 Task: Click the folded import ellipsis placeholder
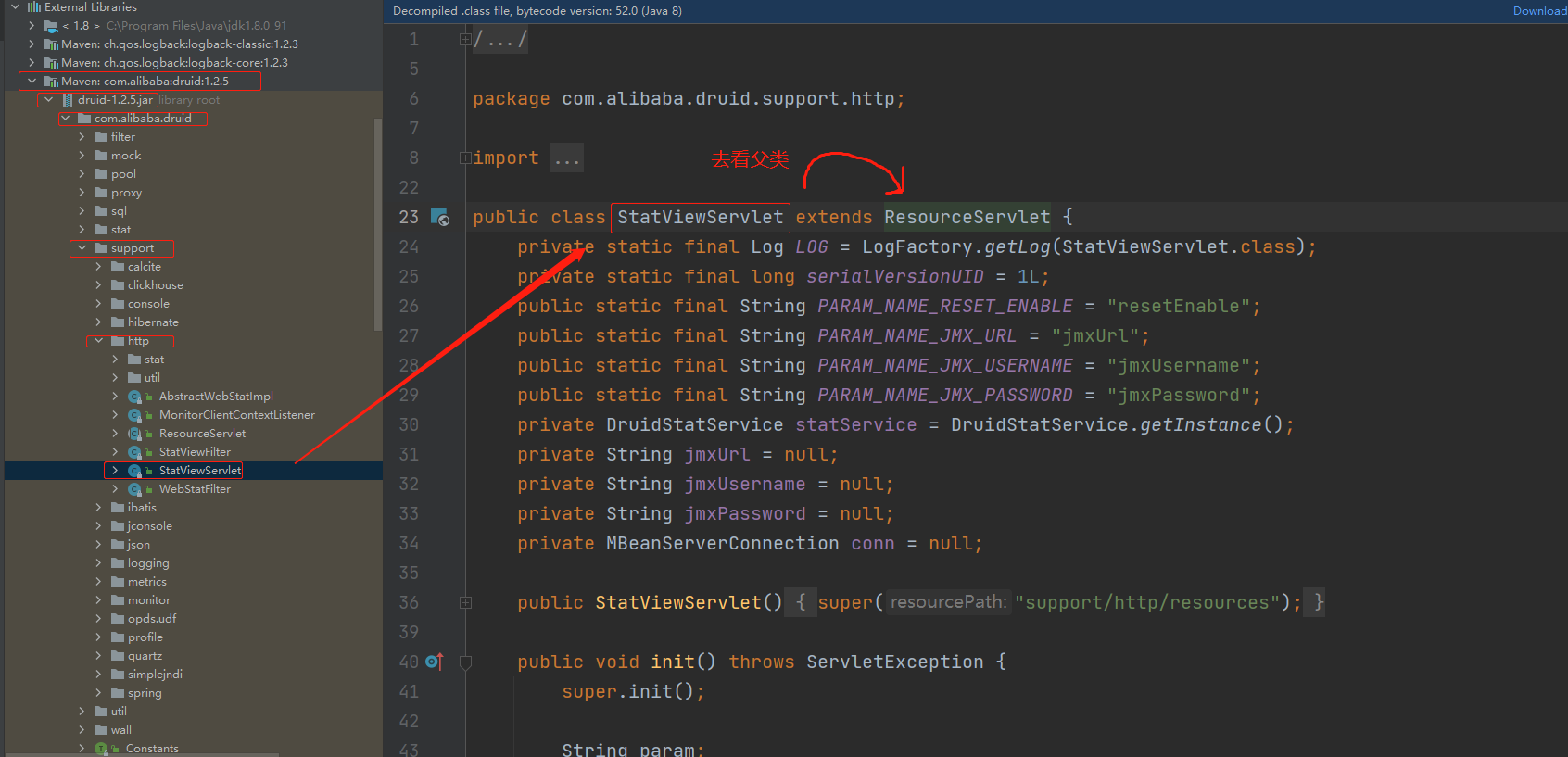566,158
